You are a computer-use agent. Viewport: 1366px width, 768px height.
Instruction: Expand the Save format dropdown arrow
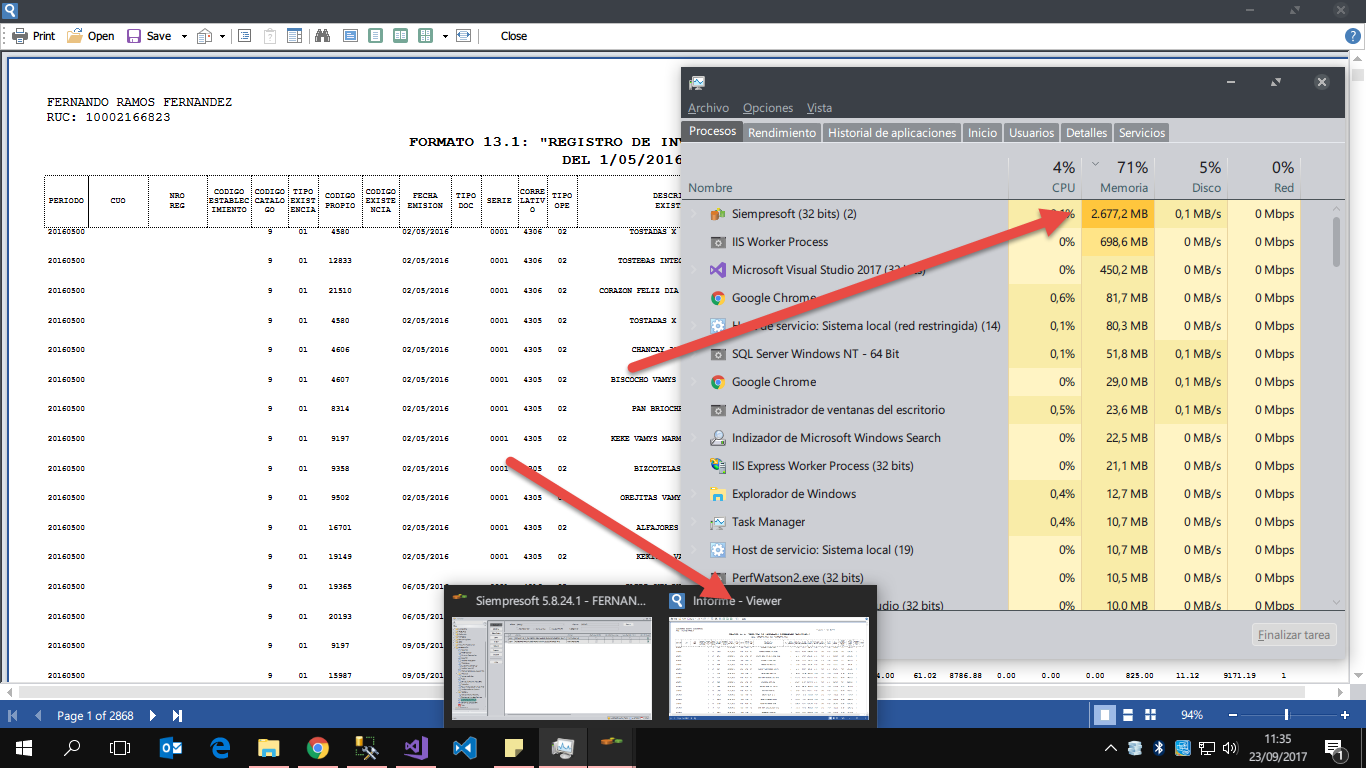point(184,36)
